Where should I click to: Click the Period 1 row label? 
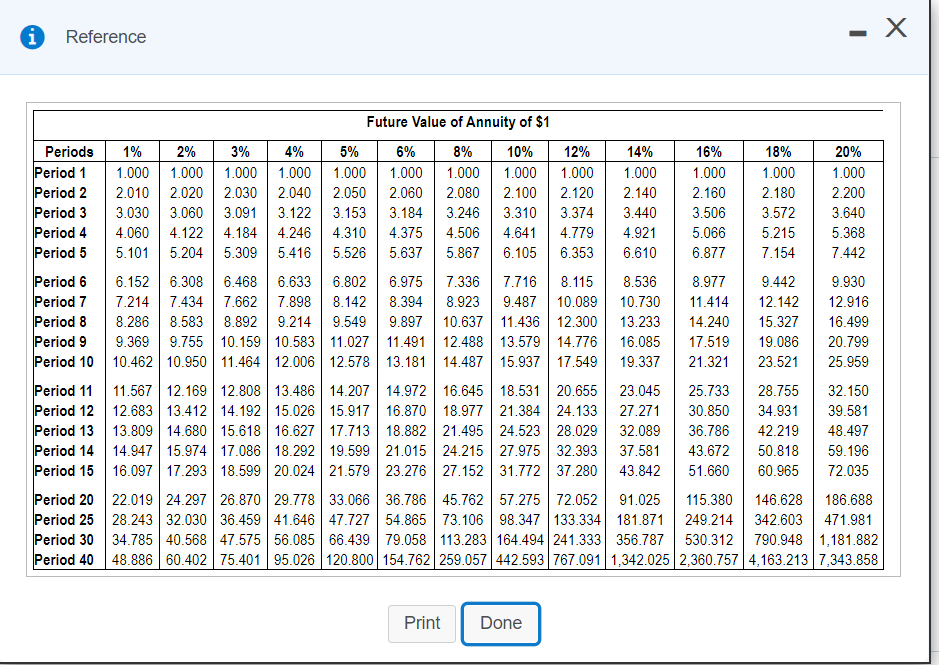pyautogui.click(x=60, y=173)
